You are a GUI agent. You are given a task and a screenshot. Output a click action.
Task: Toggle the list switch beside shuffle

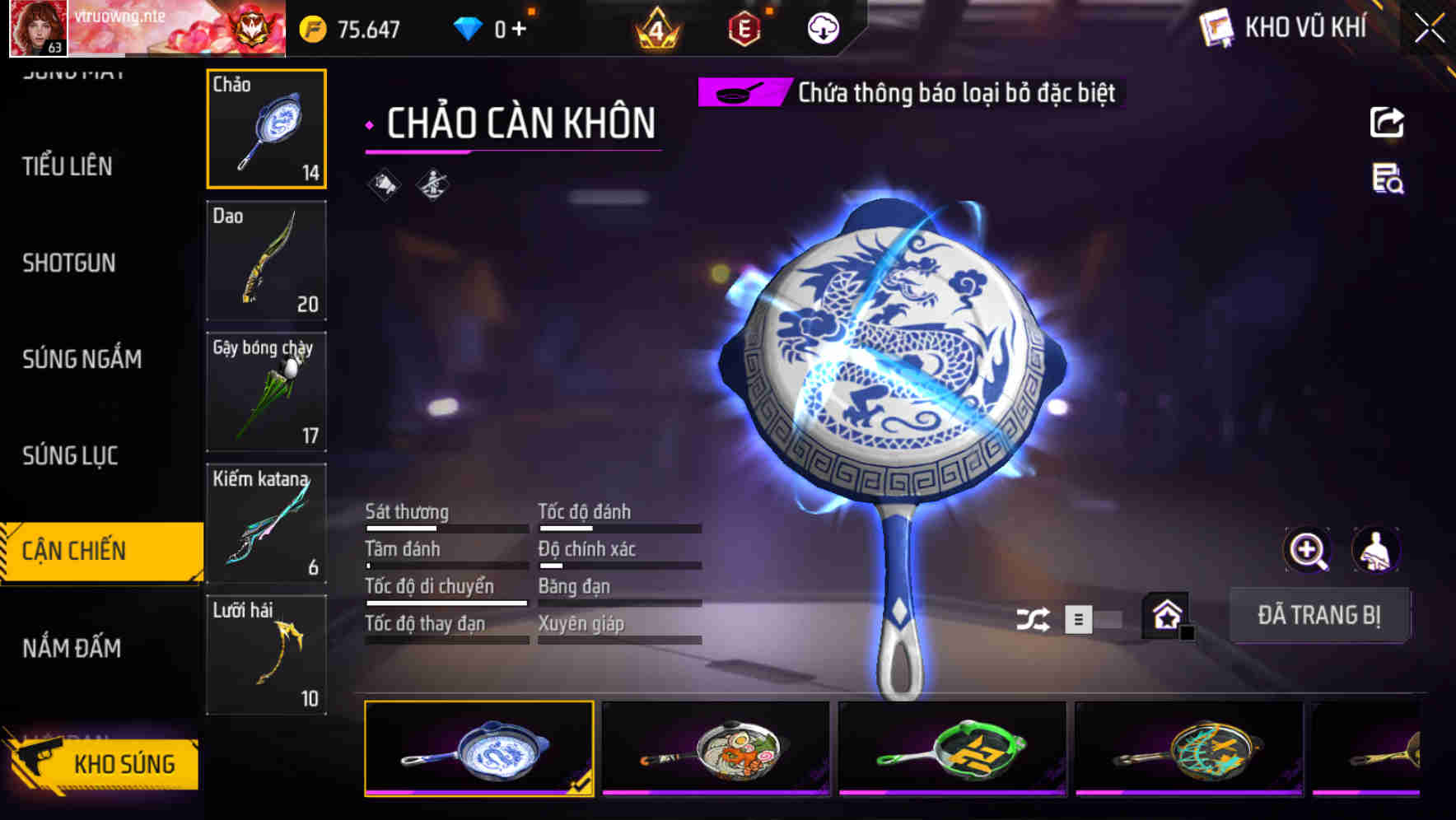click(1093, 619)
